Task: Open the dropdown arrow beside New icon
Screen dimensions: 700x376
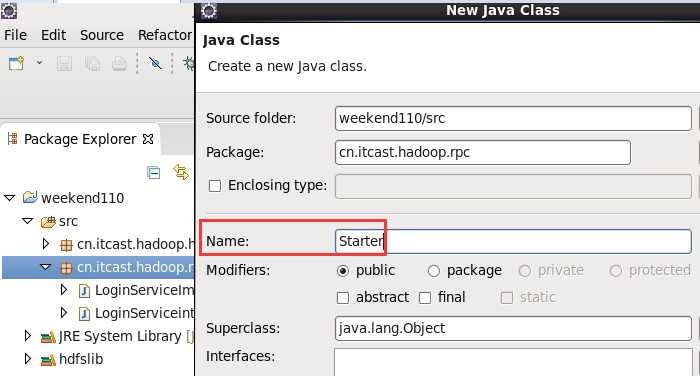Action: tap(39, 63)
